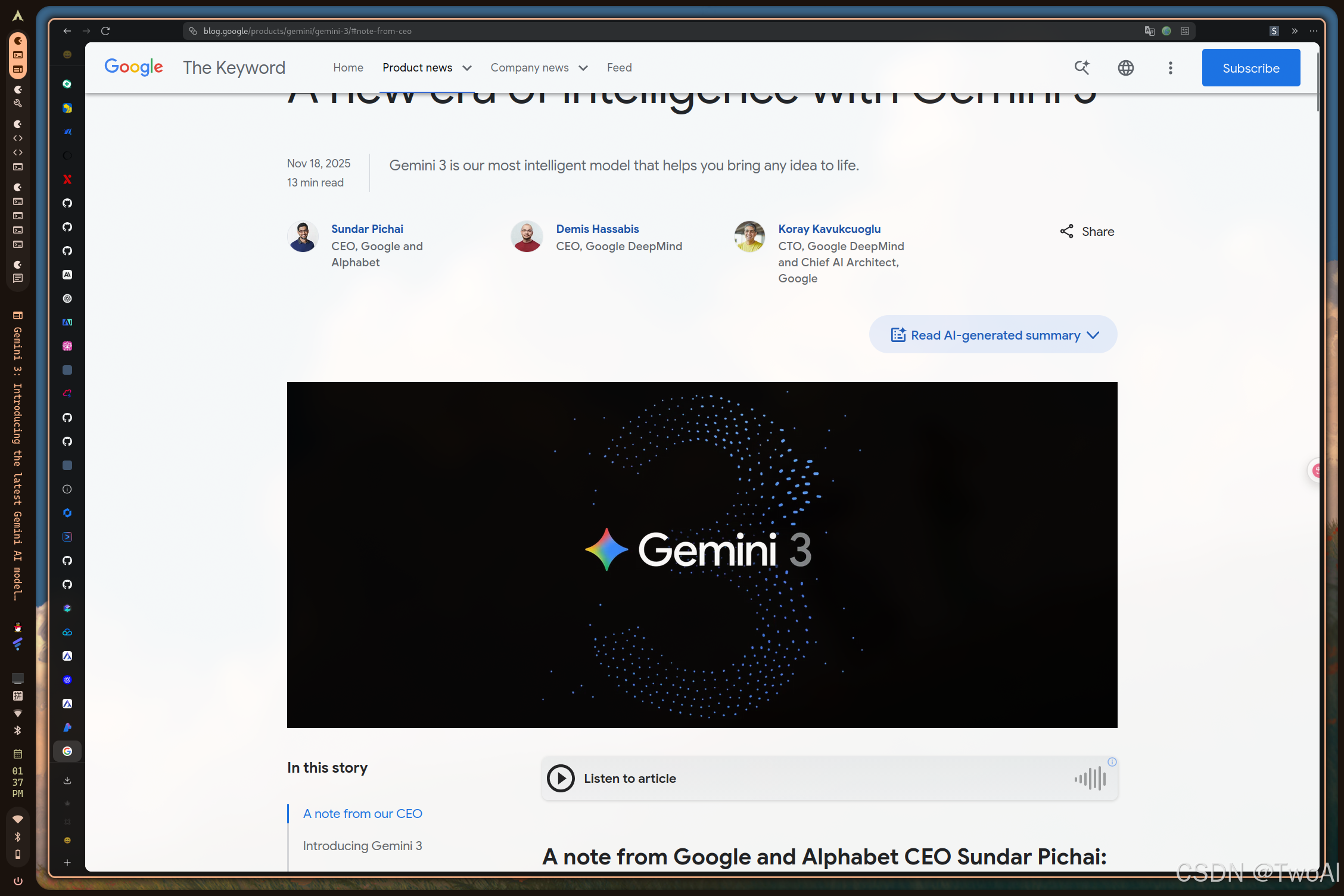This screenshot has height=896, width=1344.
Task: Expand the Company news dropdown
Action: [x=583, y=68]
